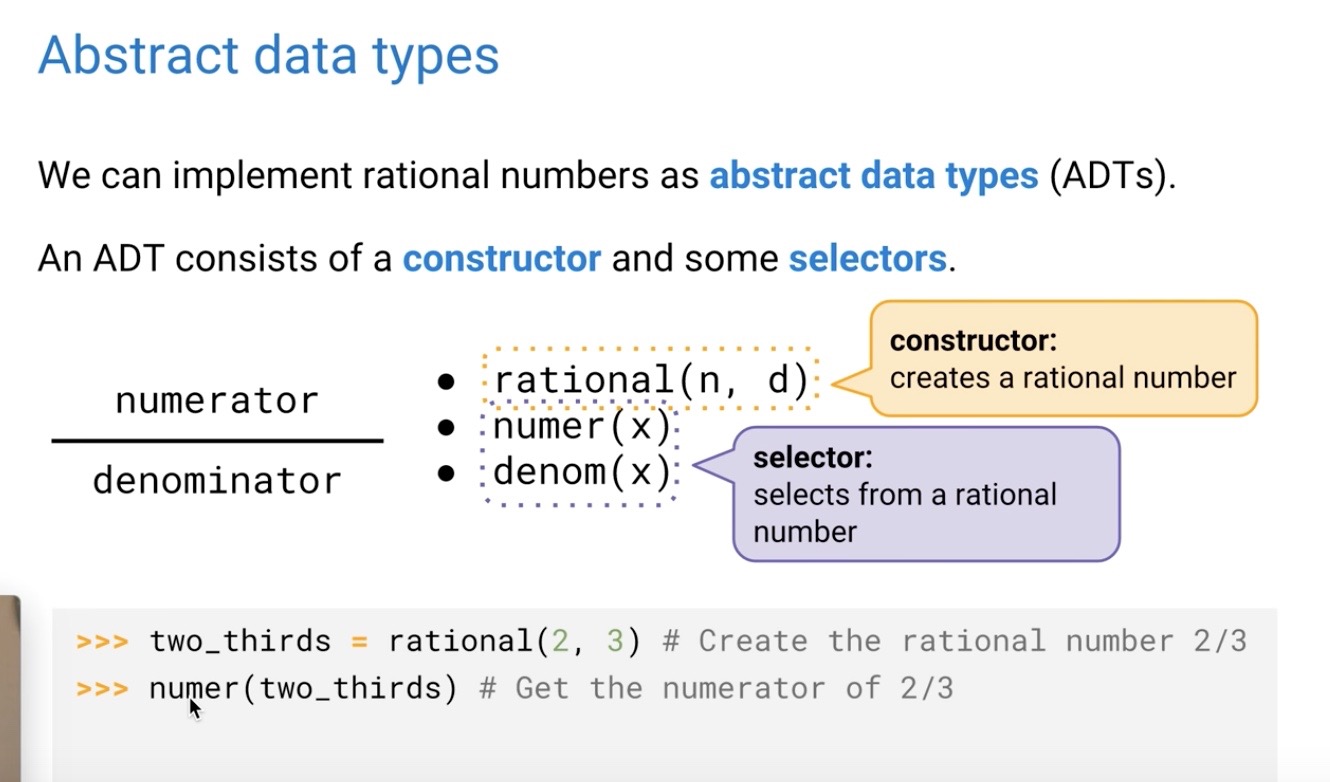Select the highlighted 'abstract data types' term
The width and height of the screenshot is (1330, 782).
coord(874,177)
